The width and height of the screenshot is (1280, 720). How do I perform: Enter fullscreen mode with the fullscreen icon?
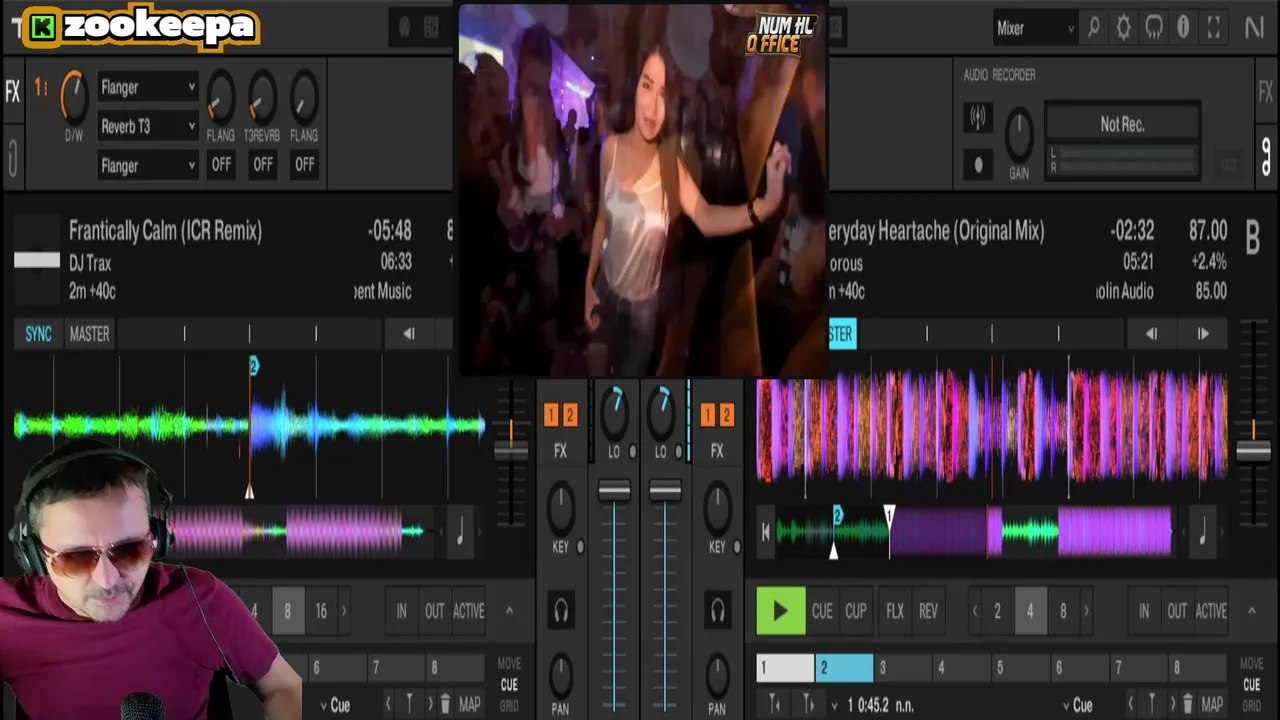(1213, 28)
